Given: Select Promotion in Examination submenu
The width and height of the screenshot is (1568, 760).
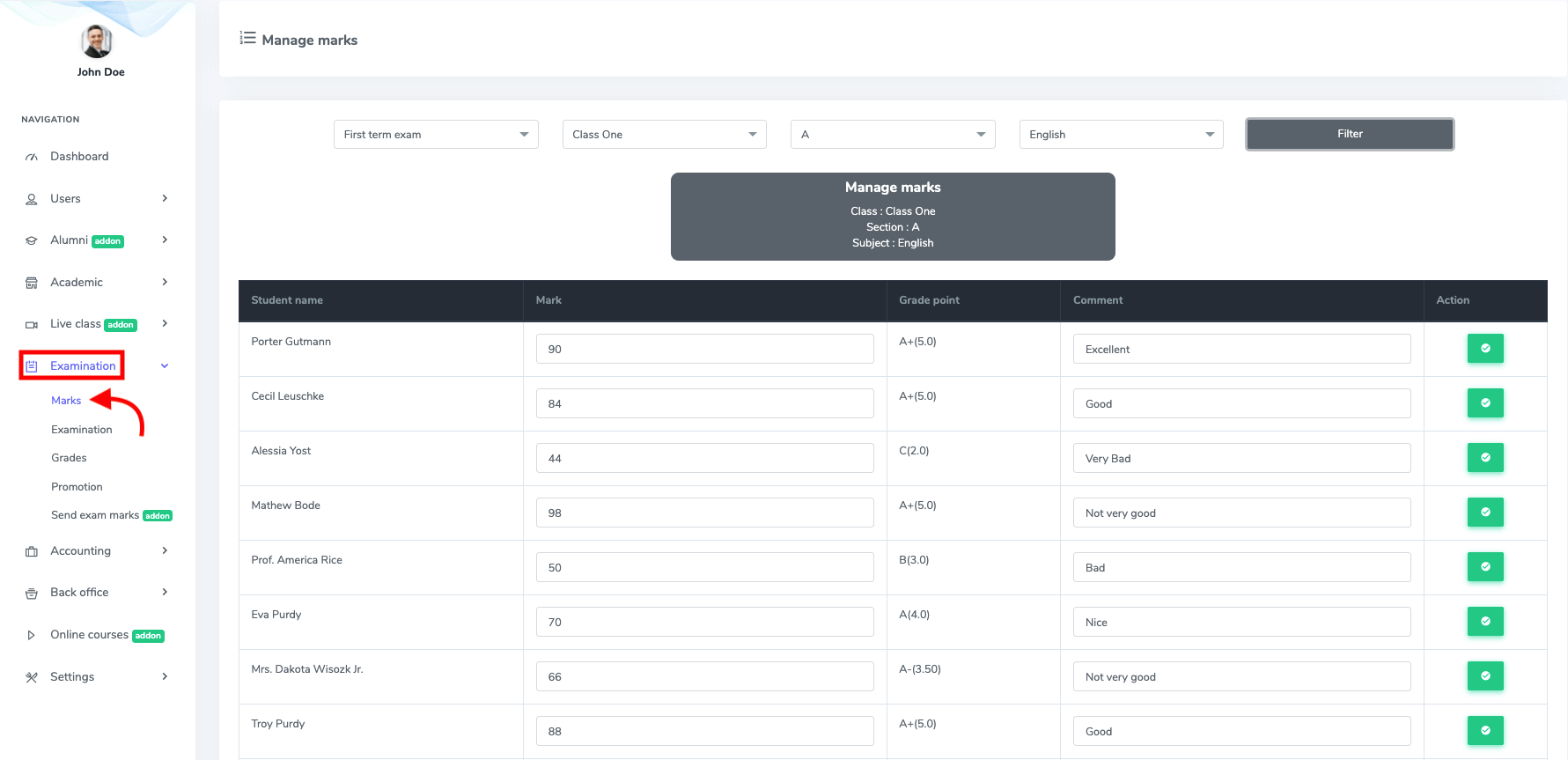Looking at the screenshot, I should [77, 487].
